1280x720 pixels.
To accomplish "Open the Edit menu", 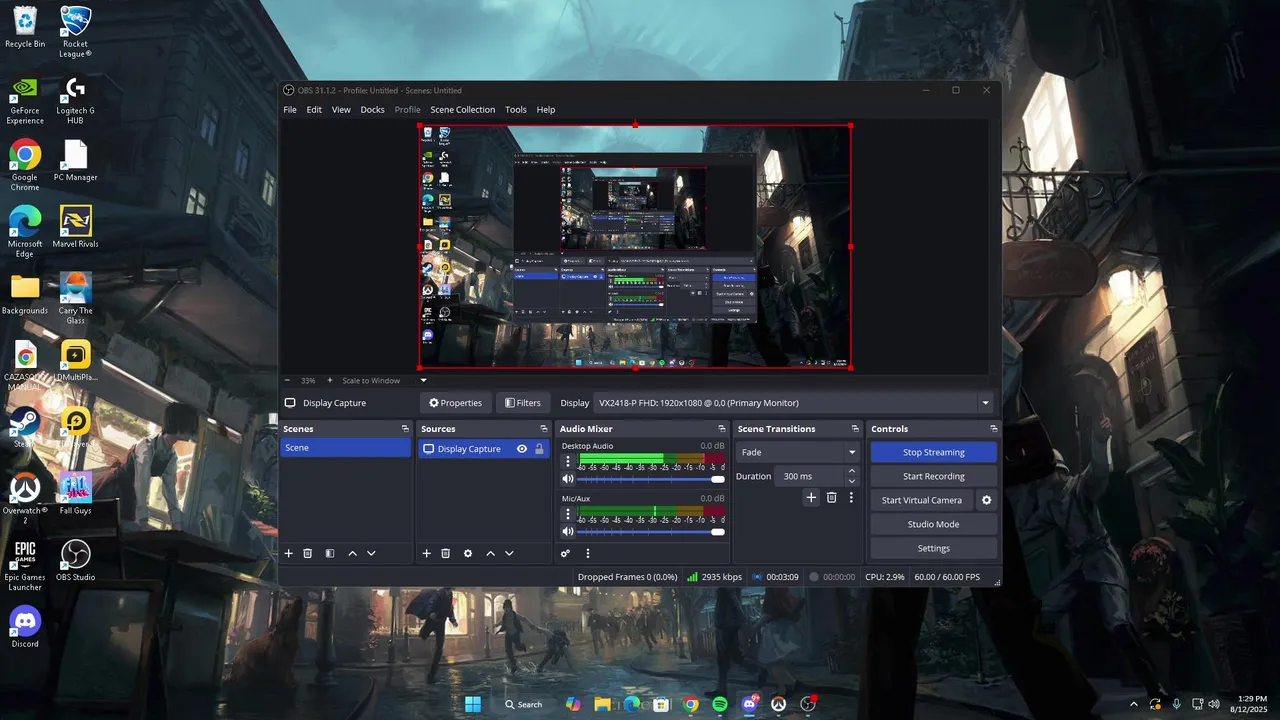I will coord(314,110).
